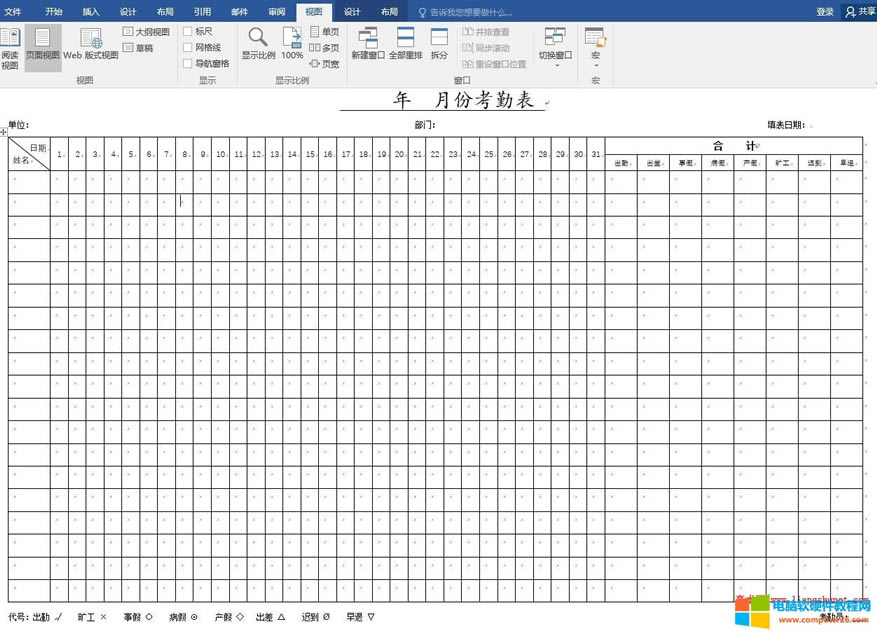Image resolution: width=877 pixels, height=634 pixels.
Task: Switch to the Review tab (审阅)
Action: coord(277,12)
